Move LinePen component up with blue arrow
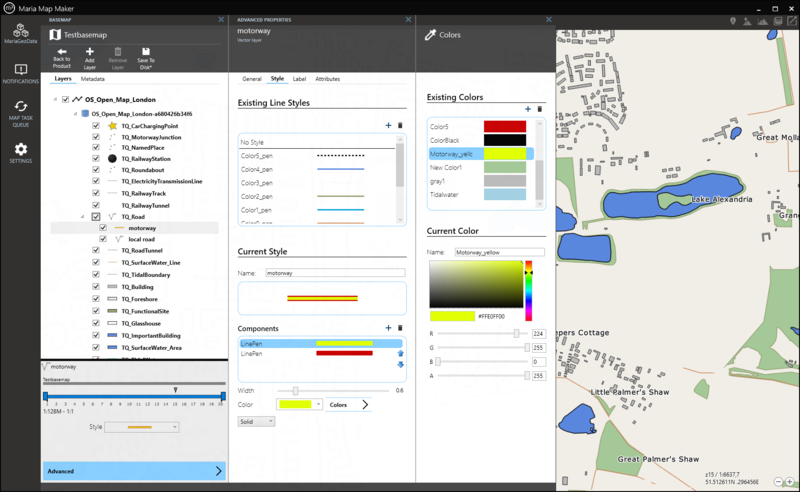 [400, 353]
